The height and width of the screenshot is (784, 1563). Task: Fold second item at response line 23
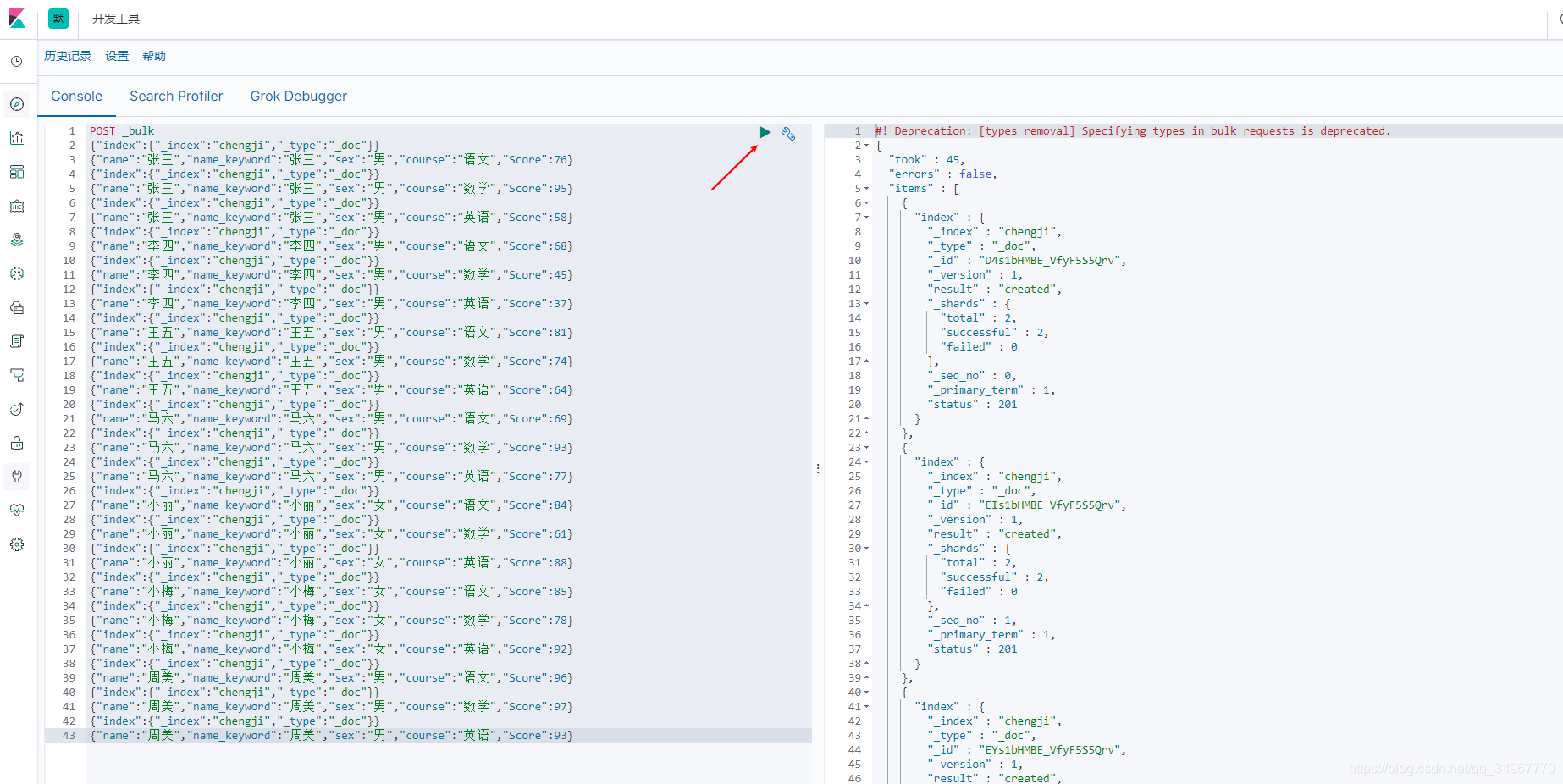click(867, 448)
